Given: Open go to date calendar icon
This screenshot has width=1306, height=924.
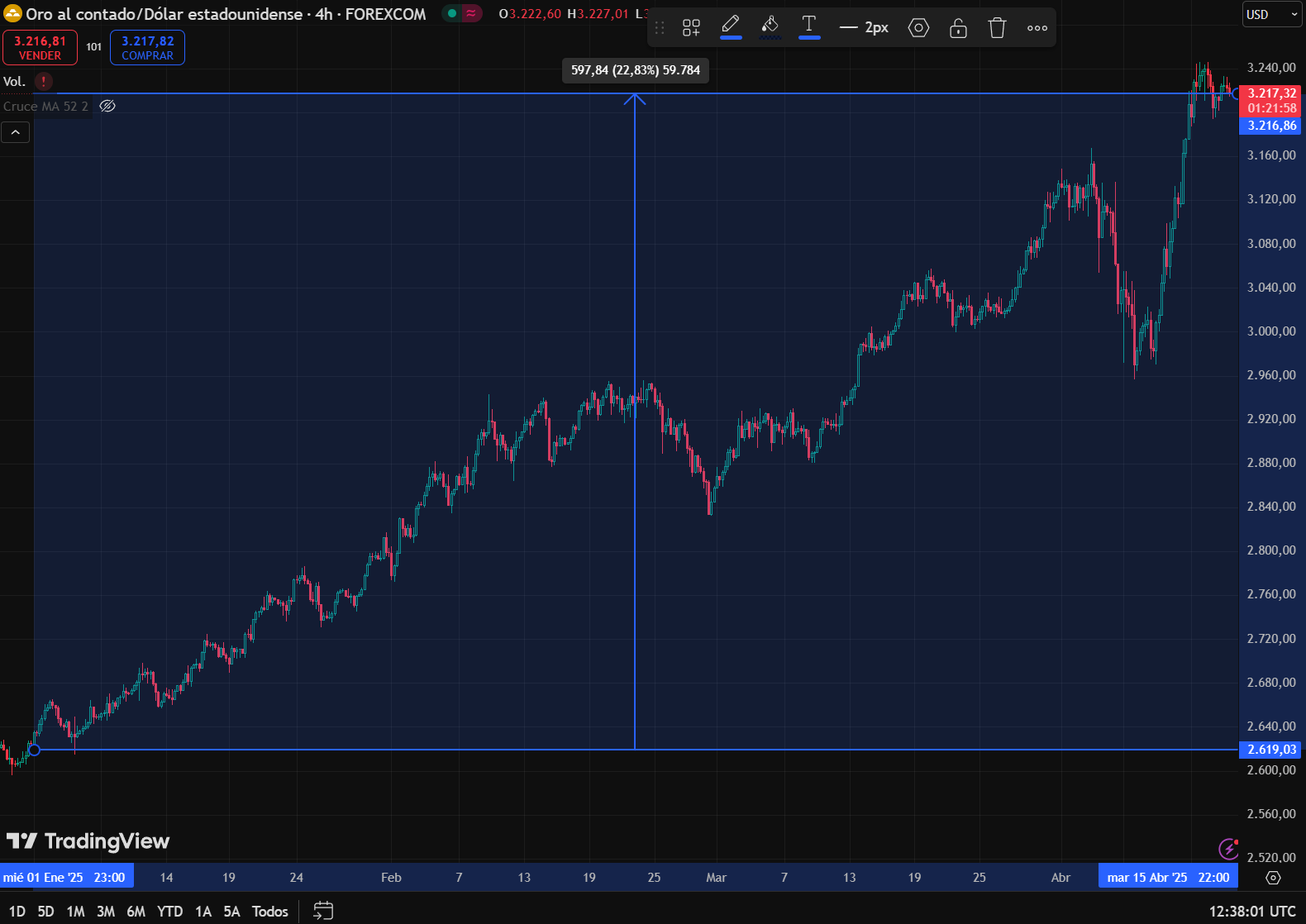Looking at the screenshot, I should (x=323, y=911).
